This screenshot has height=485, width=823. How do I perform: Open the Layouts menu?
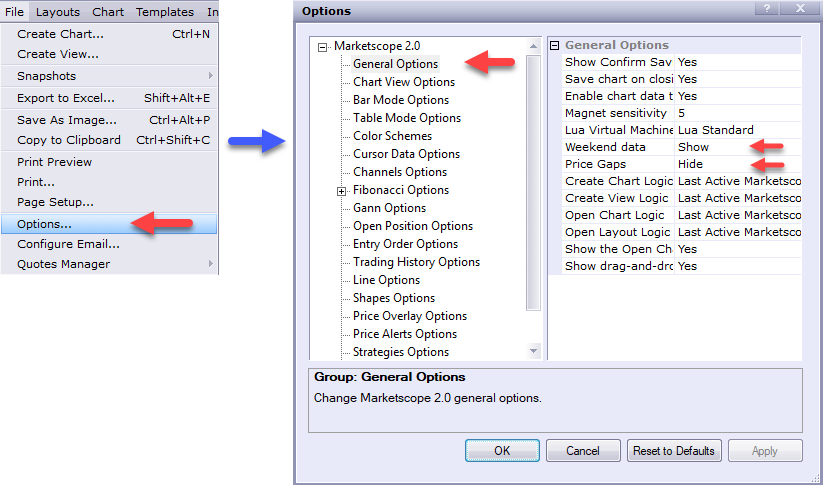[58, 12]
